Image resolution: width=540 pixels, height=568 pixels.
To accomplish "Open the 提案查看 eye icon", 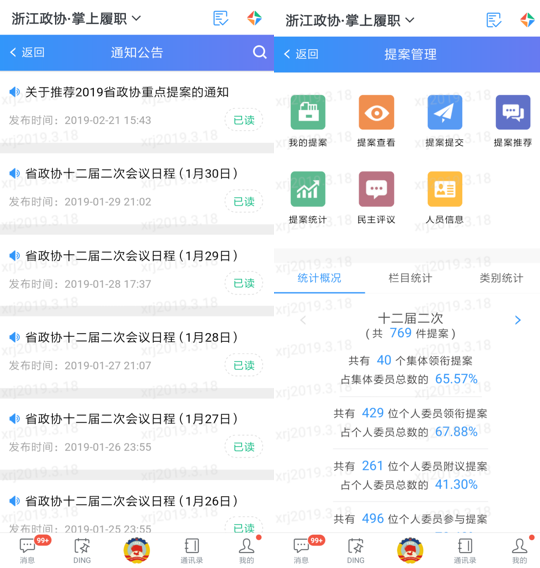I will (376, 112).
